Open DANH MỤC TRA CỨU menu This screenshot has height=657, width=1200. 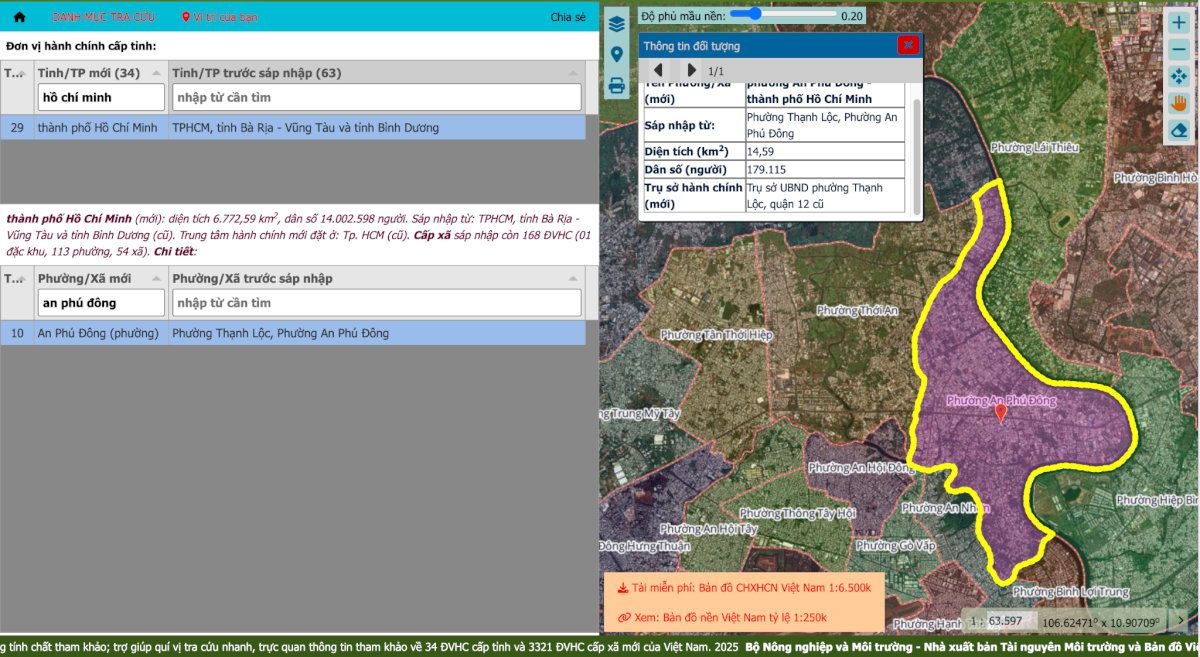102,17
